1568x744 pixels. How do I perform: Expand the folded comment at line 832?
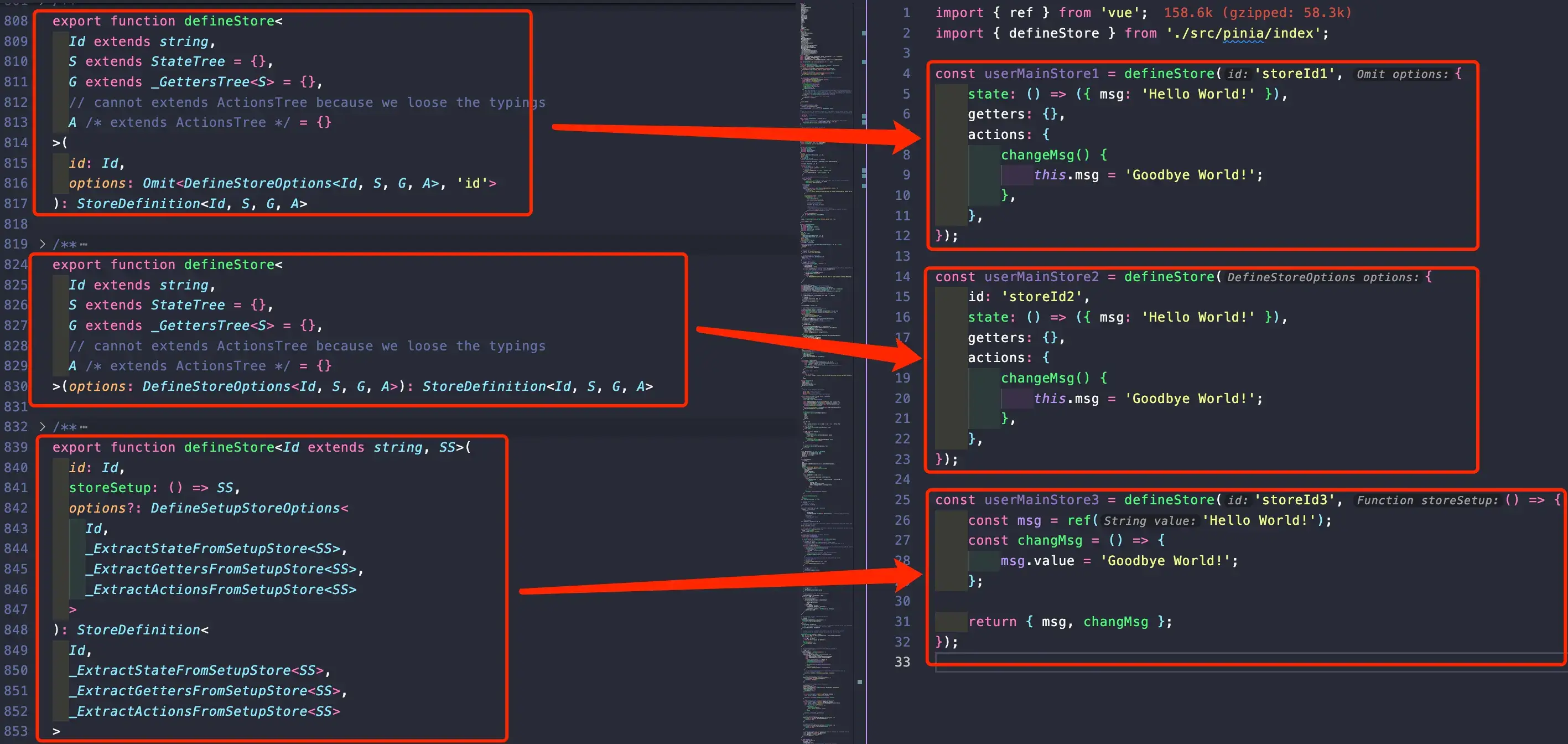pyautogui.click(x=42, y=427)
